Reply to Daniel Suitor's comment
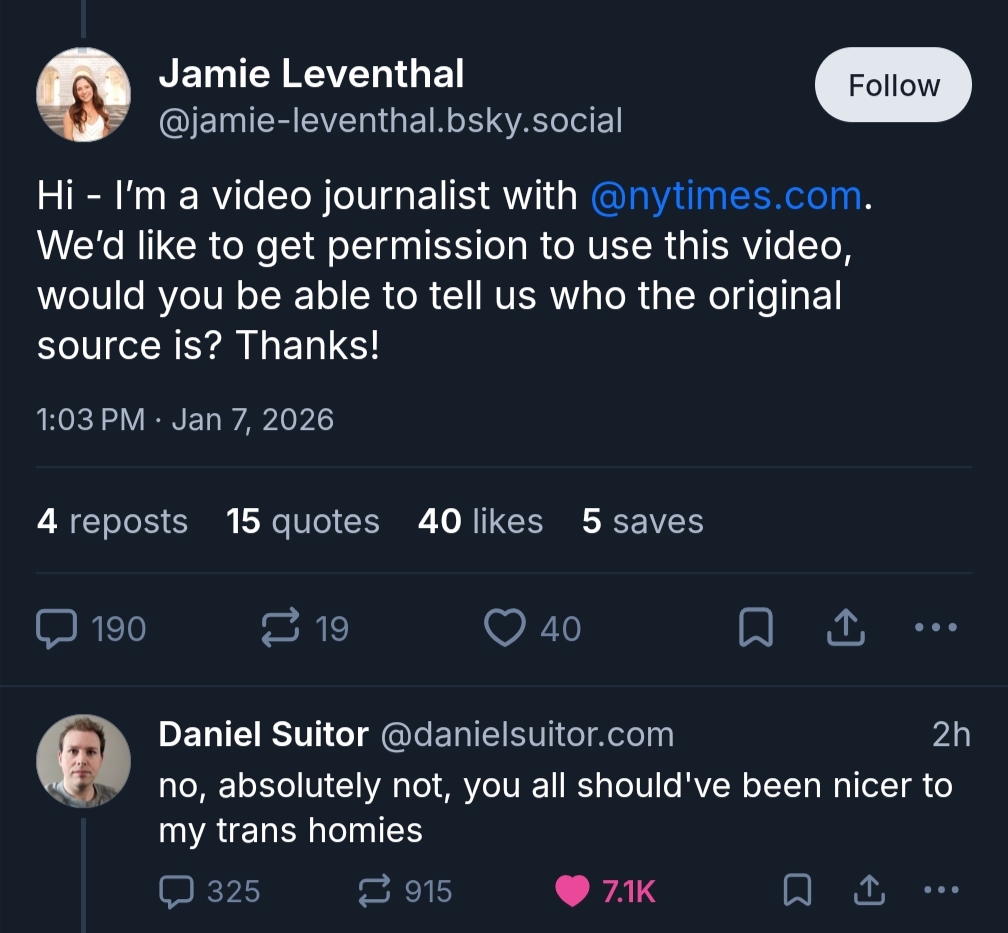The width and height of the screenshot is (1008, 933). [x=177, y=890]
